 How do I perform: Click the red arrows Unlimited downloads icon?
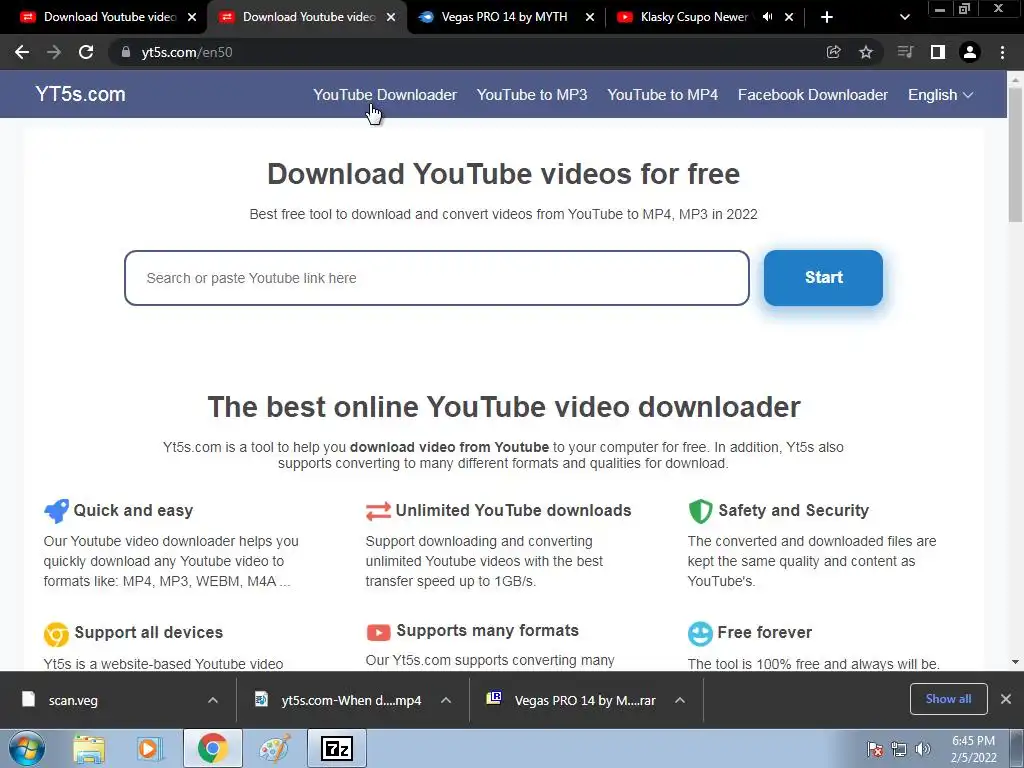pyautogui.click(x=378, y=511)
